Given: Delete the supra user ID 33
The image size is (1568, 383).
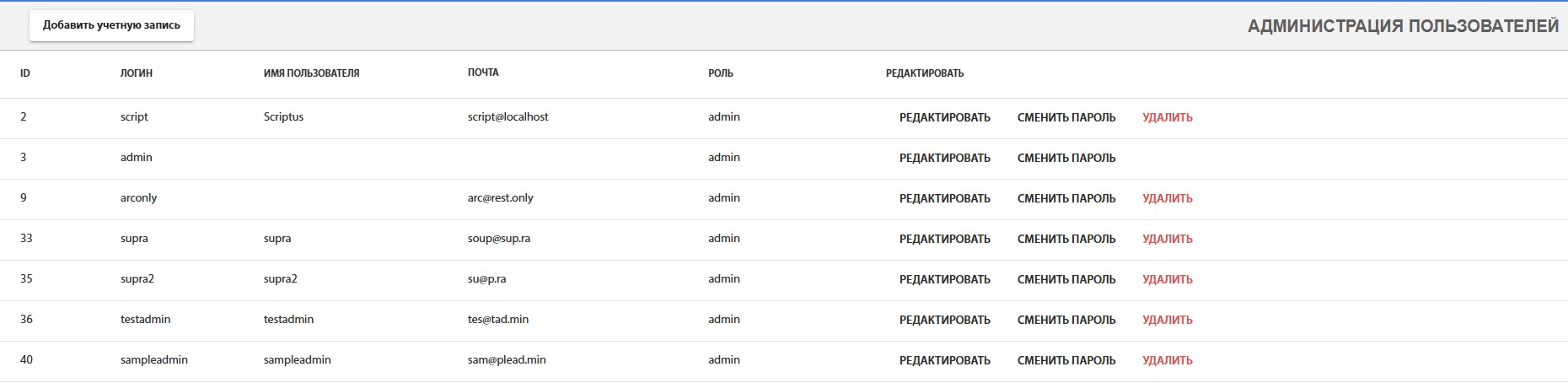Looking at the screenshot, I should coord(1167,240).
